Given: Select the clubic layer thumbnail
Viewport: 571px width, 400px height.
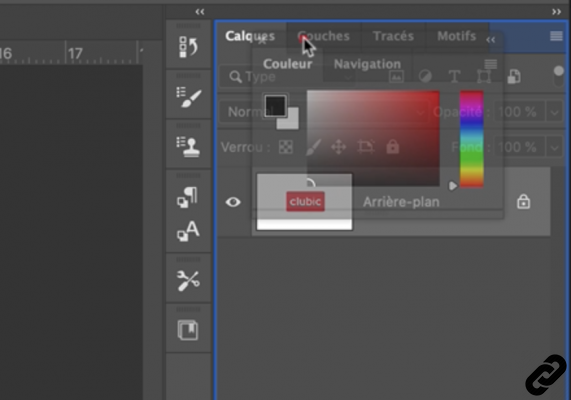Looking at the screenshot, I should pyautogui.click(x=304, y=202).
